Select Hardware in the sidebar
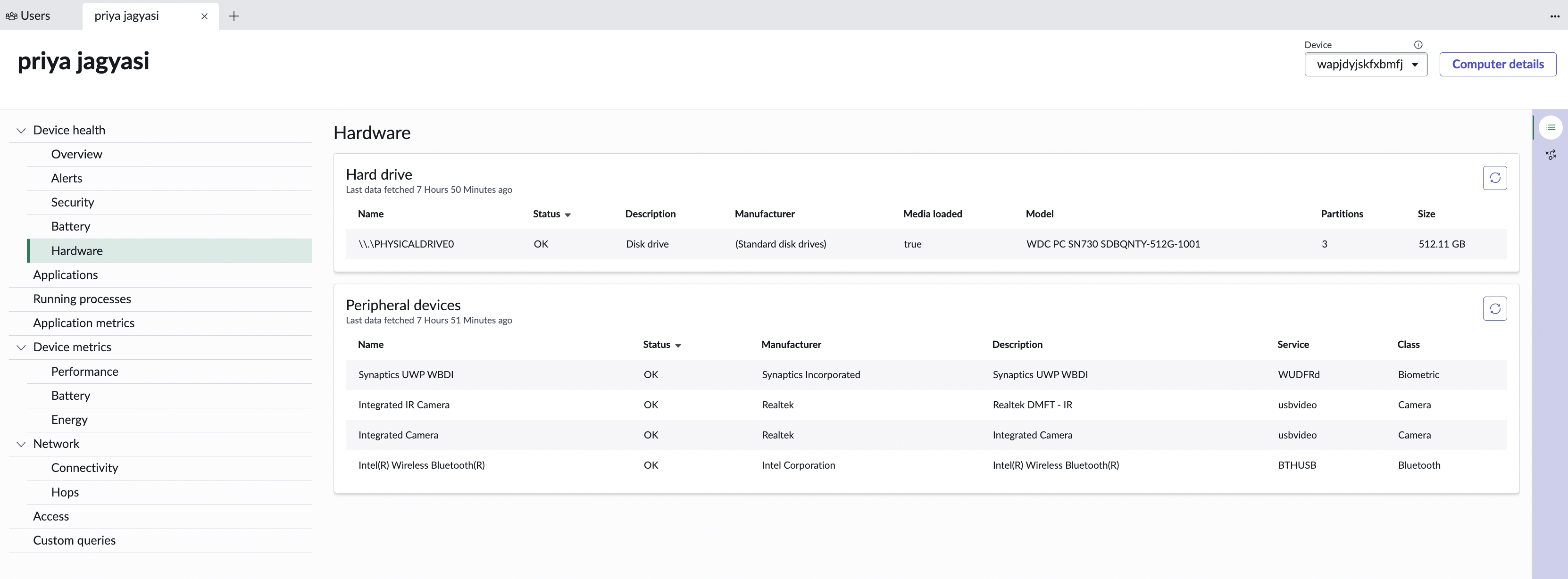This screenshot has height=579, width=1568. (x=169, y=251)
